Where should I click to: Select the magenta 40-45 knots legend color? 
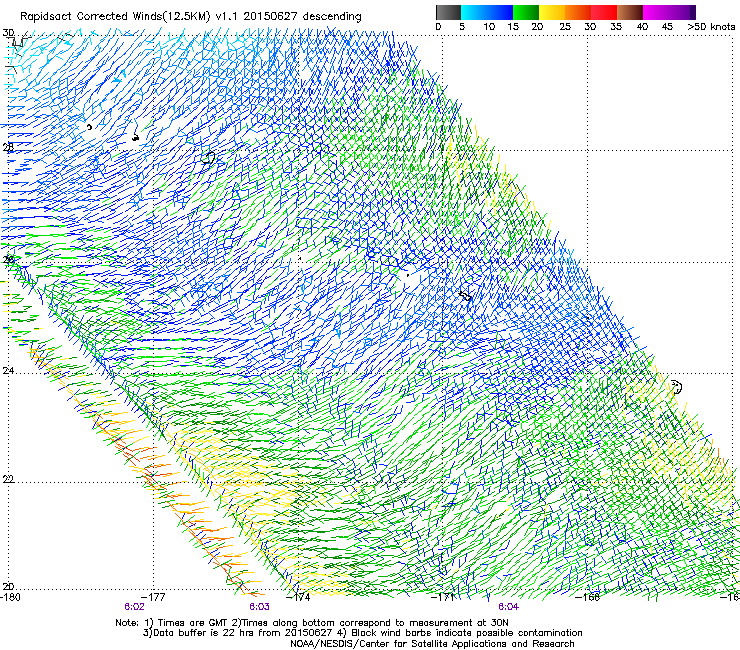click(x=656, y=12)
